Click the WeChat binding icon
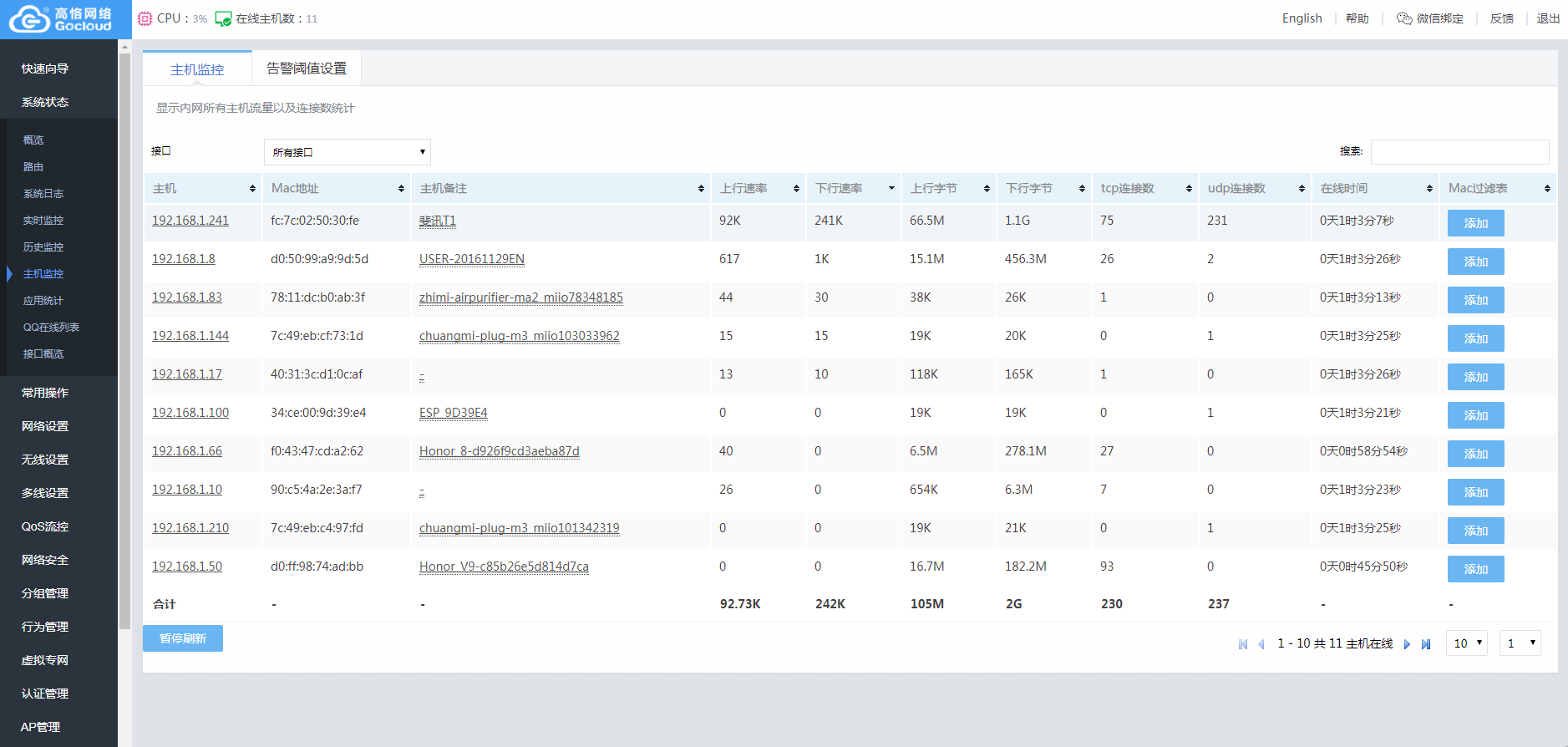1568x747 pixels. coord(1404,18)
